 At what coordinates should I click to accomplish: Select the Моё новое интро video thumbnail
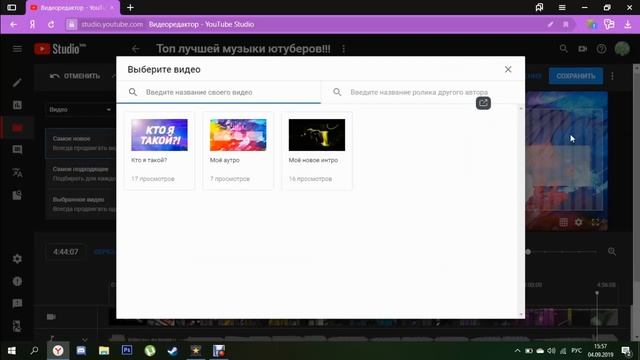click(317, 135)
